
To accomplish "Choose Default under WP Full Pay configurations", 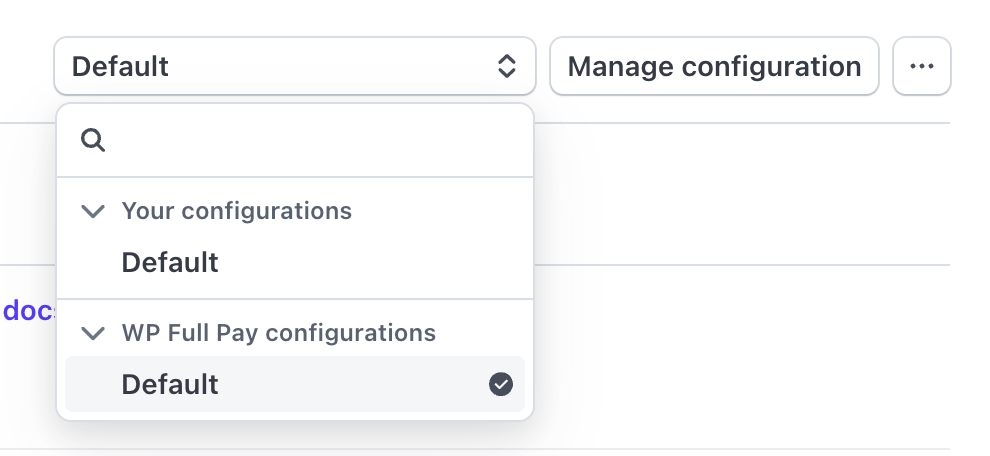I will click(x=170, y=384).
